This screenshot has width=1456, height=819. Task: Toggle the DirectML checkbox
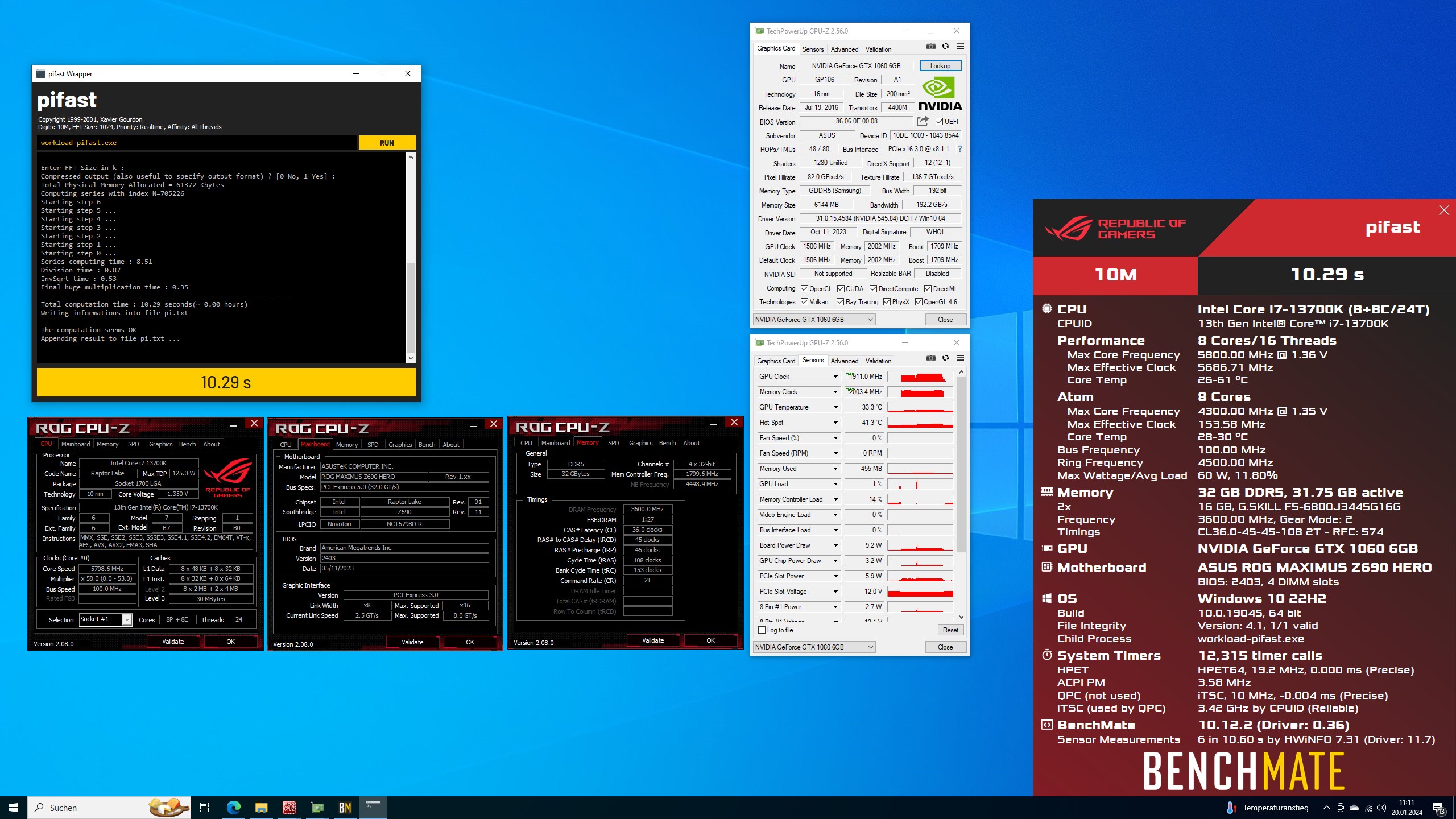point(928,289)
